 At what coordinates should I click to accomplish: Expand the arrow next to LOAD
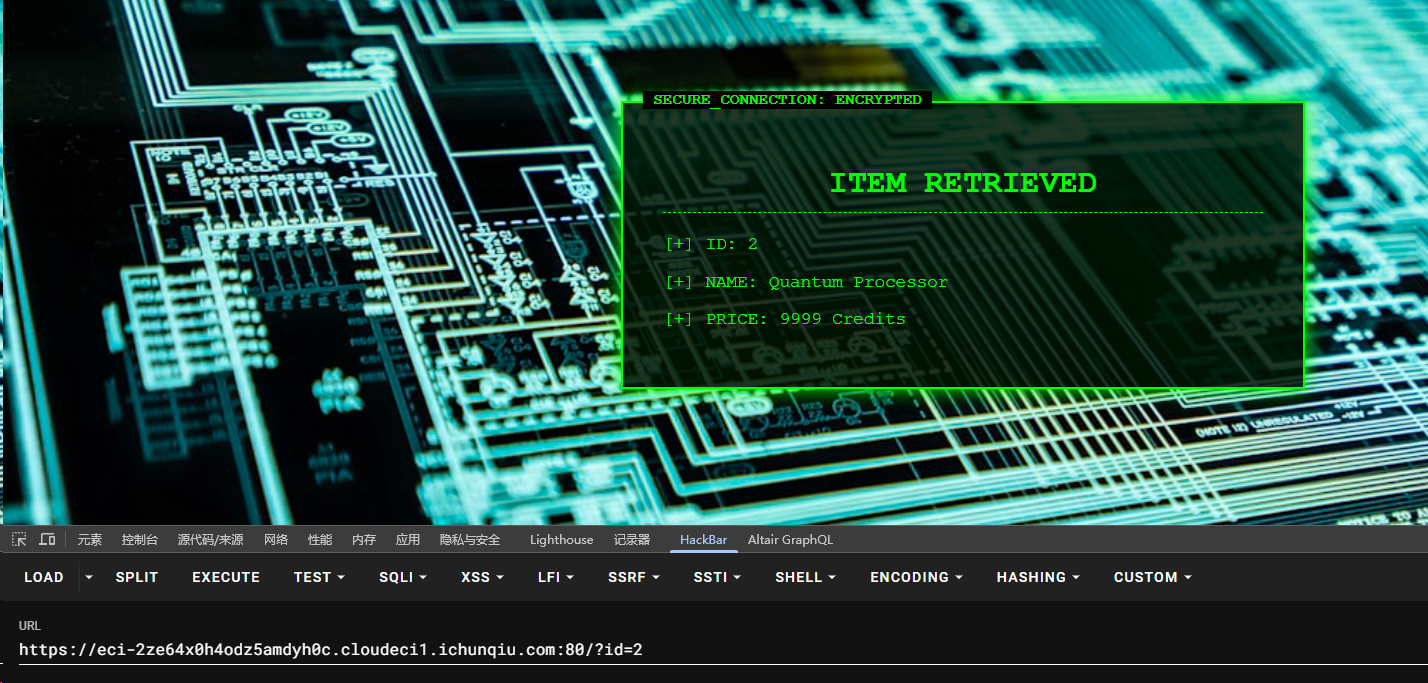[x=89, y=577]
